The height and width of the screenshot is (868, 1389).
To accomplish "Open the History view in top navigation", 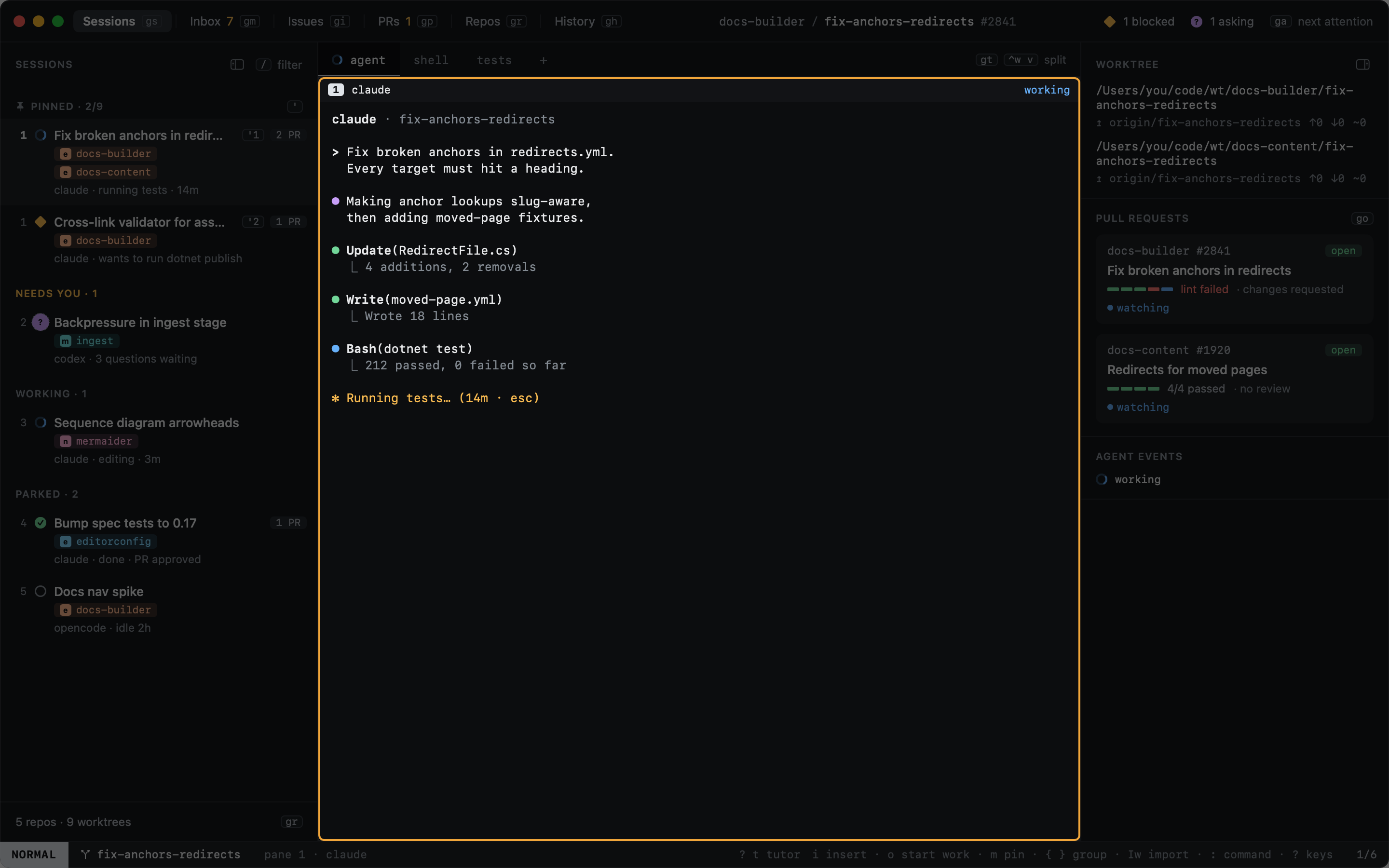I will 587,21.
